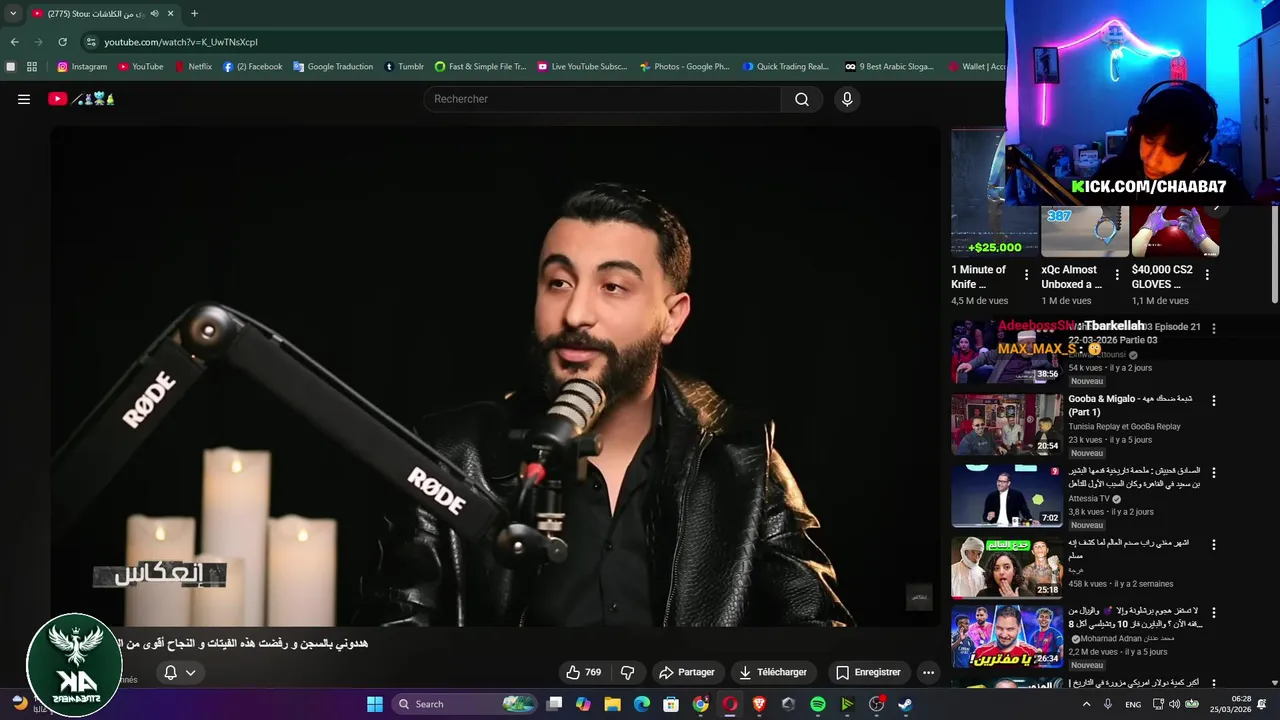Open the Instagram bookmark
Image resolution: width=1280 pixels, height=720 pixels.
(x=82, y=67)
